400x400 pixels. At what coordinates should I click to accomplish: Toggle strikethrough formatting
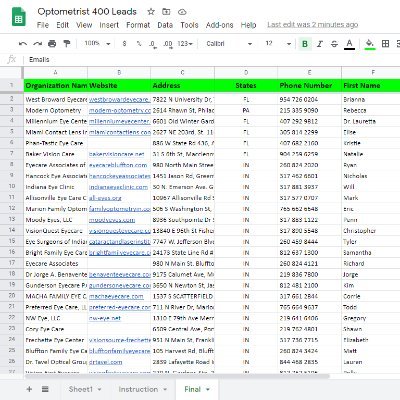(334, 44)
